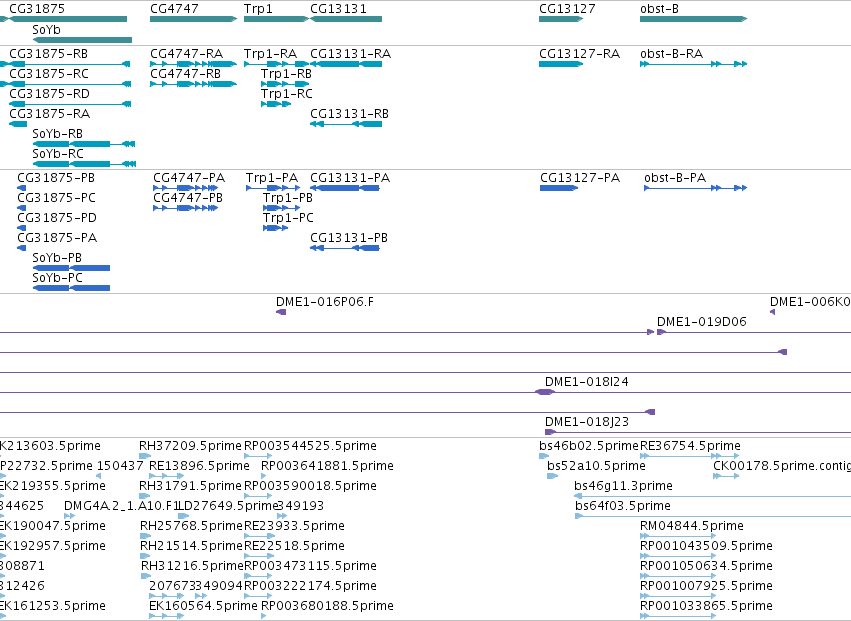
Task: Select EST RH37209.5prime
Action: [145, 456]
